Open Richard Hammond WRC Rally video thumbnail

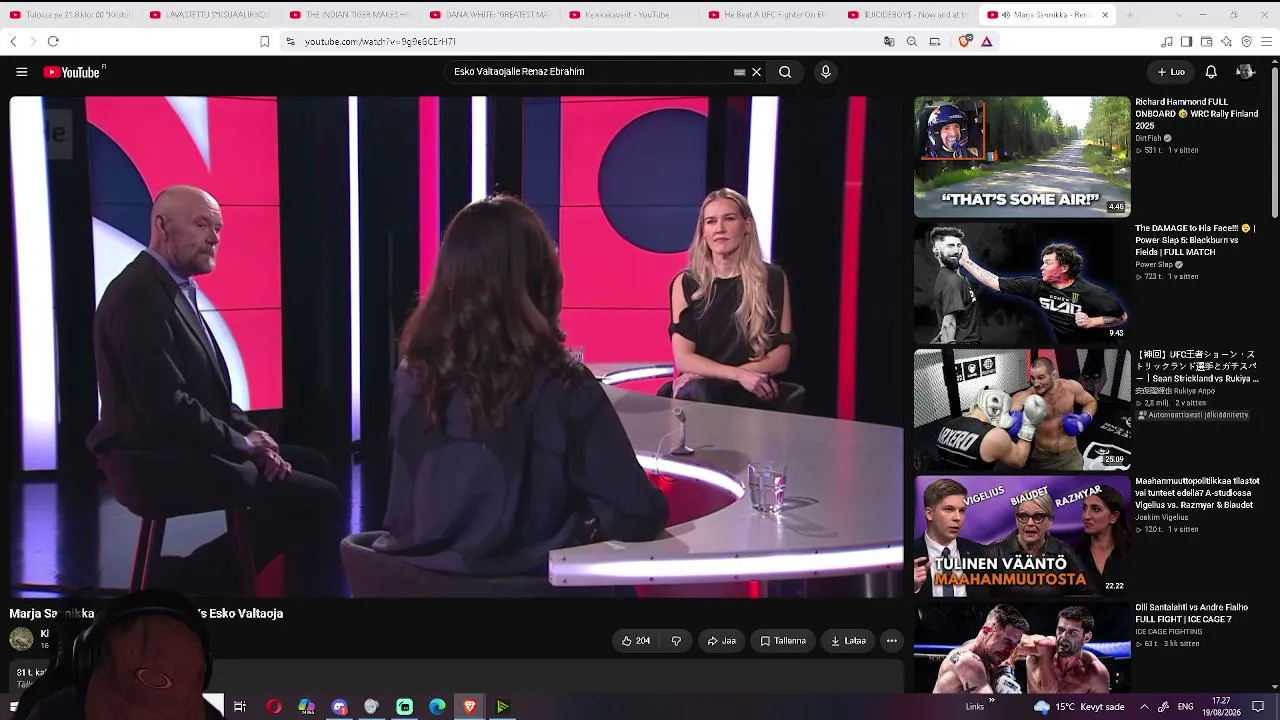click(1022, 157)
